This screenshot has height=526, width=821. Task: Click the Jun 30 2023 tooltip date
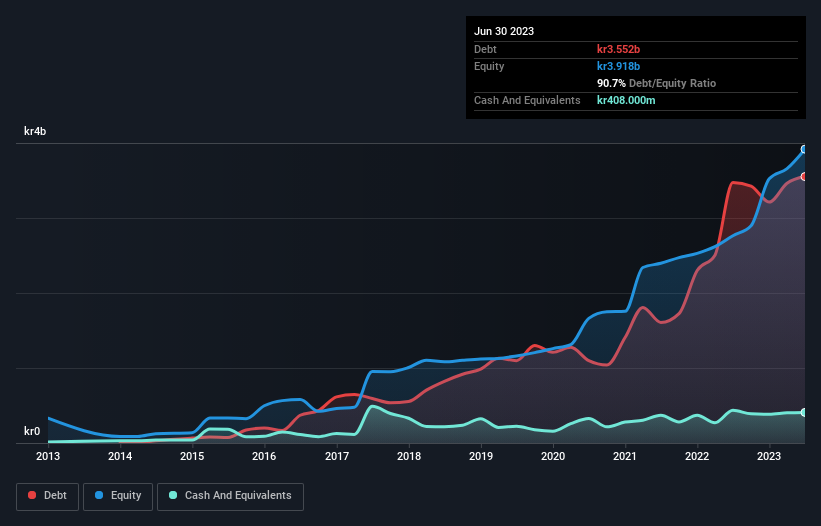504,31
